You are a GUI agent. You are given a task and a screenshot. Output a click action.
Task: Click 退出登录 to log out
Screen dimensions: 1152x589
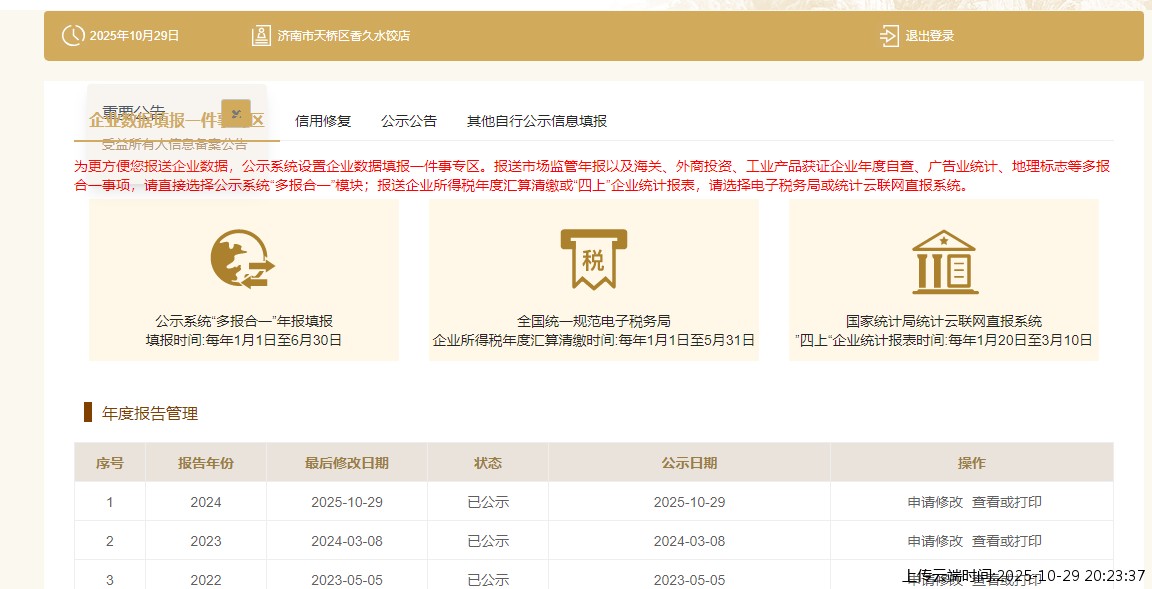[930, 35]
